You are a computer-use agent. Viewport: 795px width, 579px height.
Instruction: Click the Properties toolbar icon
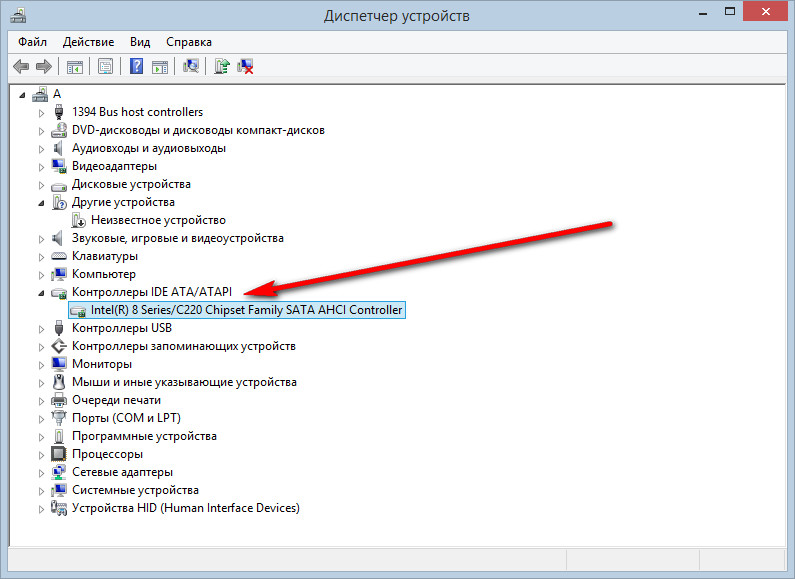pyautogui.click(x=104, y=66)
